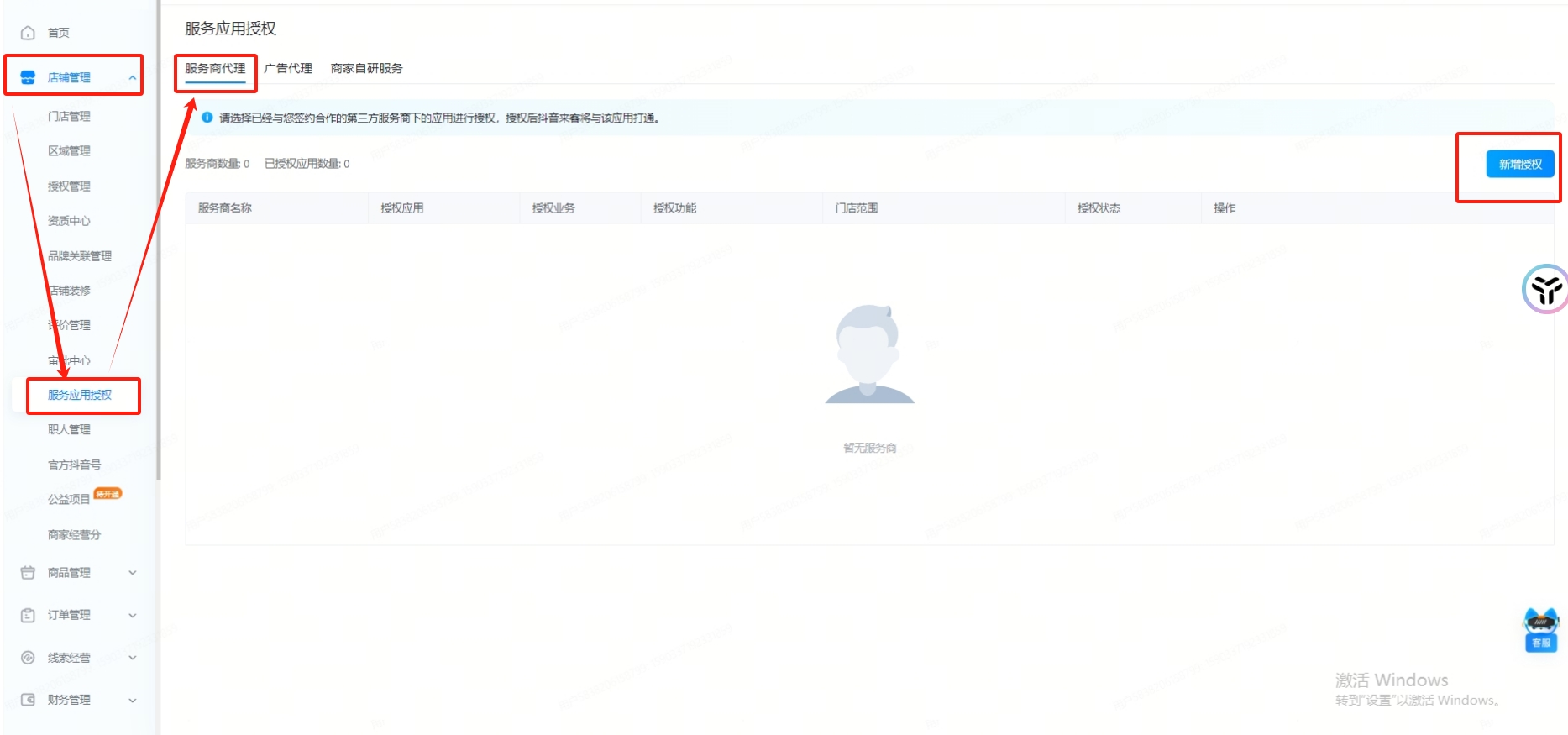Viewport: 1568px width, 735px height.
Task: Open 门店管理 in the sidebar
Action: tap(69, 116)
